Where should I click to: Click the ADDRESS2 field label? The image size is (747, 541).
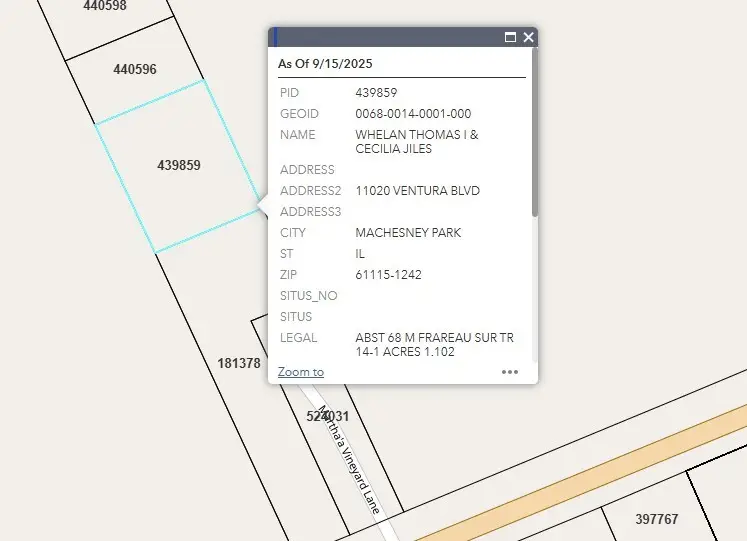pyautogui.click(x=311, y=190)
